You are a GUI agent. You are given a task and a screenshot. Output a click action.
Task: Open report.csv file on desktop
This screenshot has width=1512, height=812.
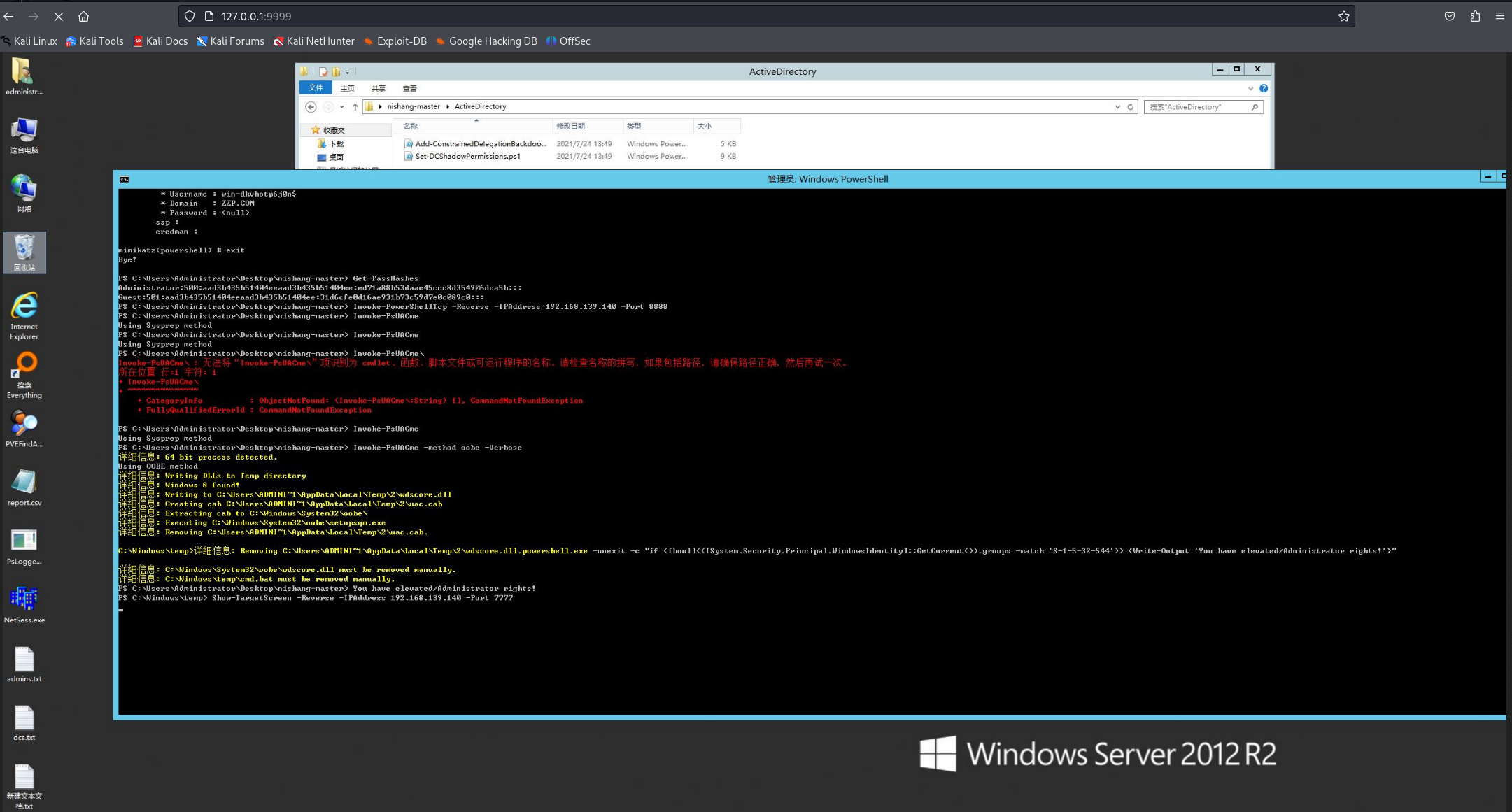[x=24, y=487]
